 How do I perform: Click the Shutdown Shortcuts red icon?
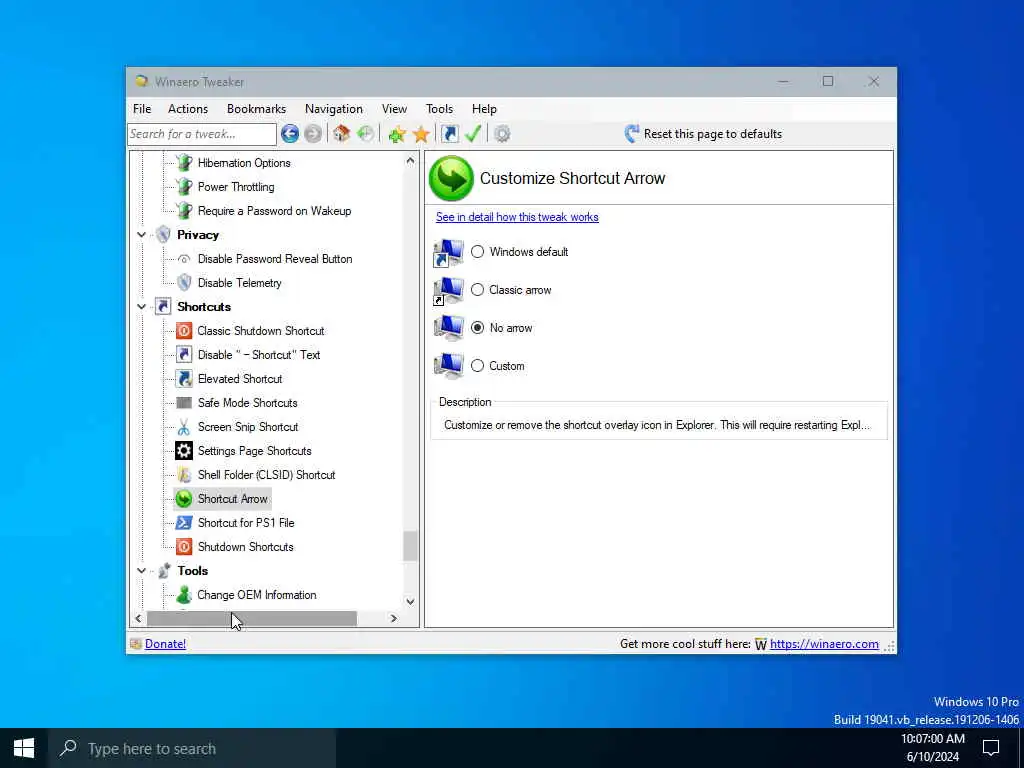[x=184, y=547]
